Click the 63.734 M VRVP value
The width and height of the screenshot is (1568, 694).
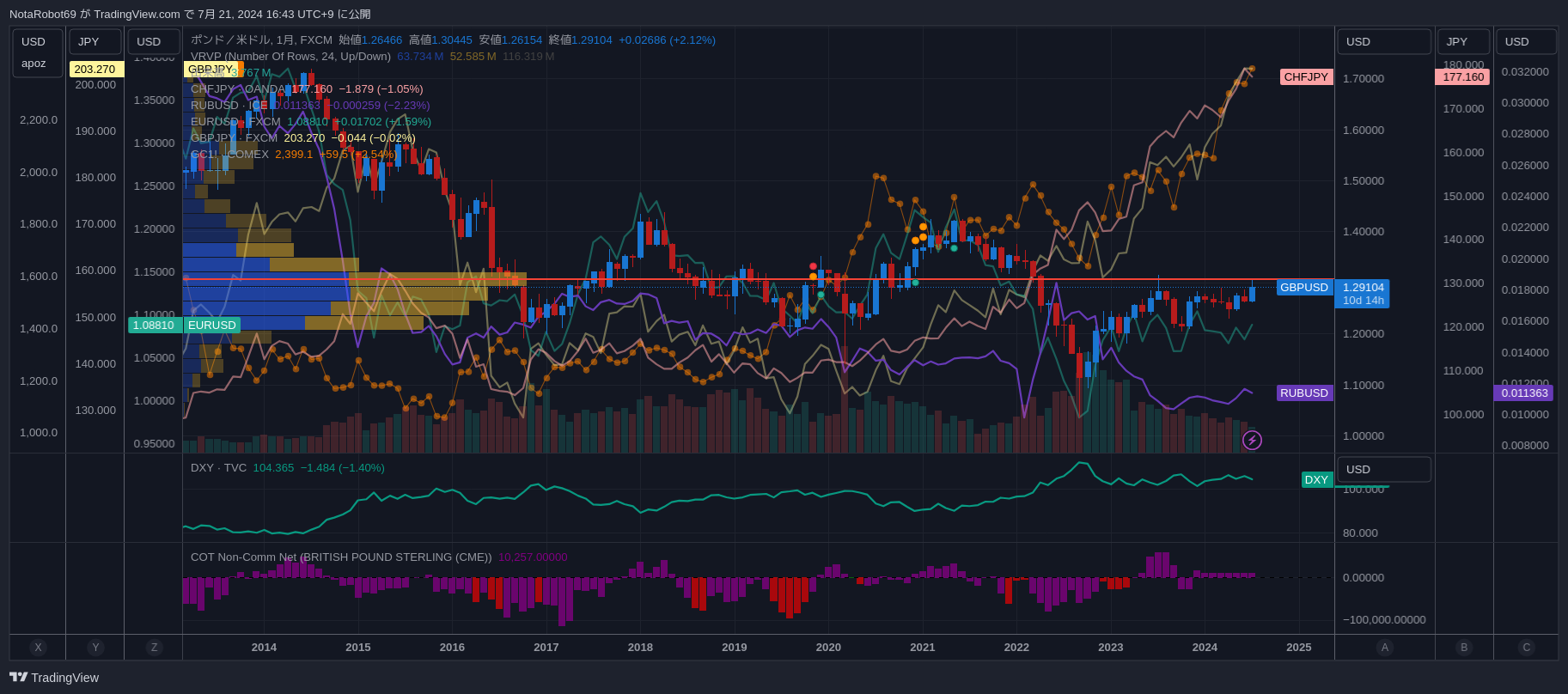tap(420, 57)
